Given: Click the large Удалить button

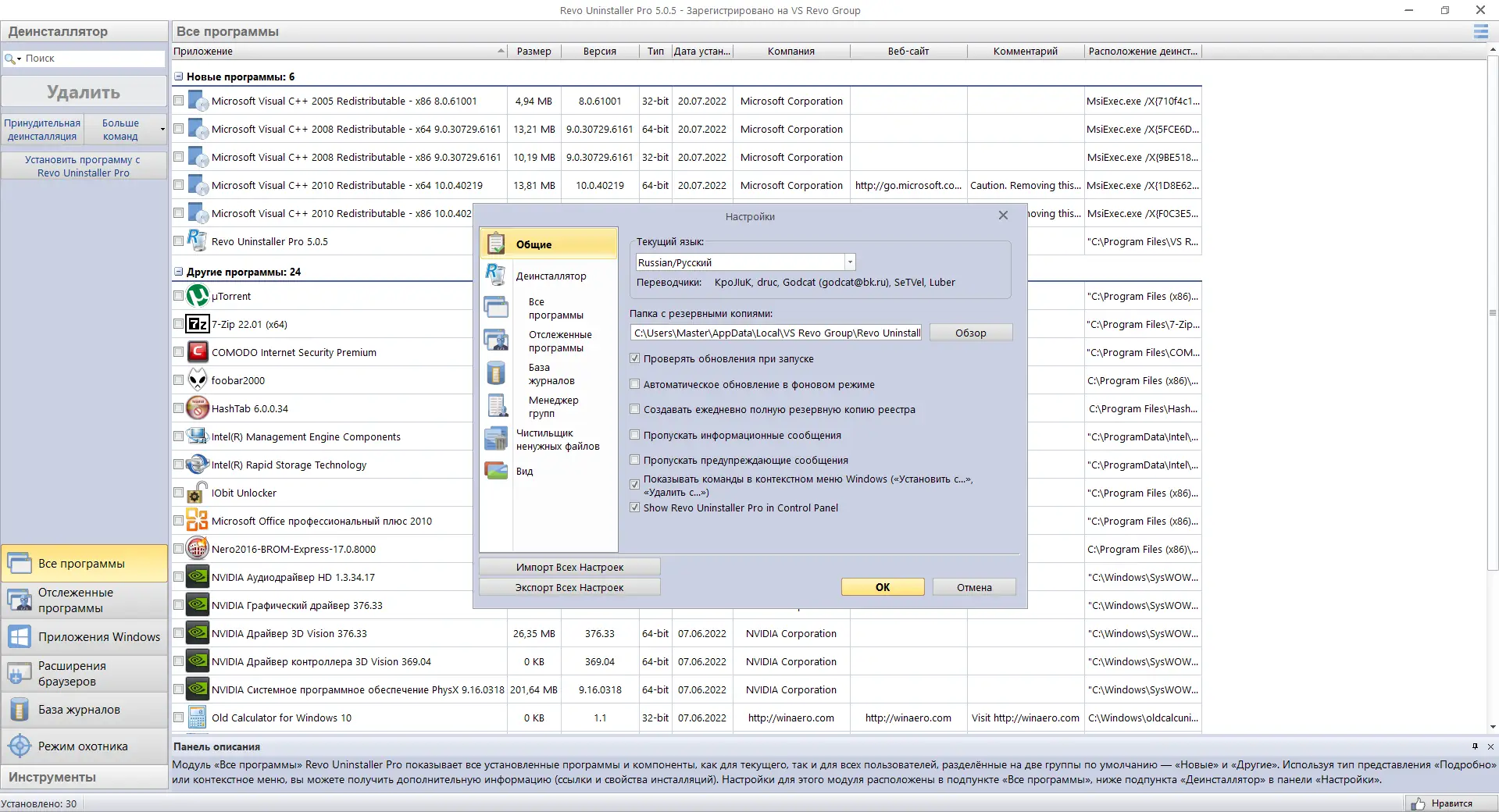Looking at the screenshot, I should click(84, 92).
